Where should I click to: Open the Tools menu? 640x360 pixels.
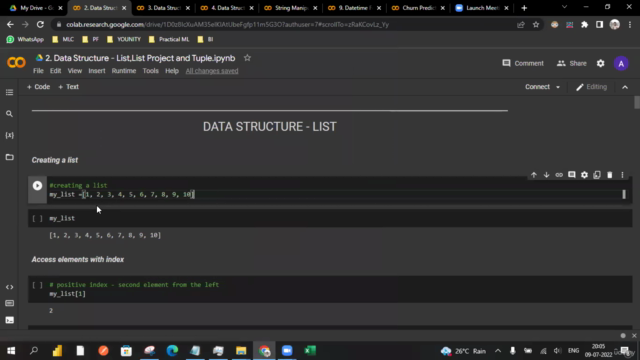coord(150,71)
